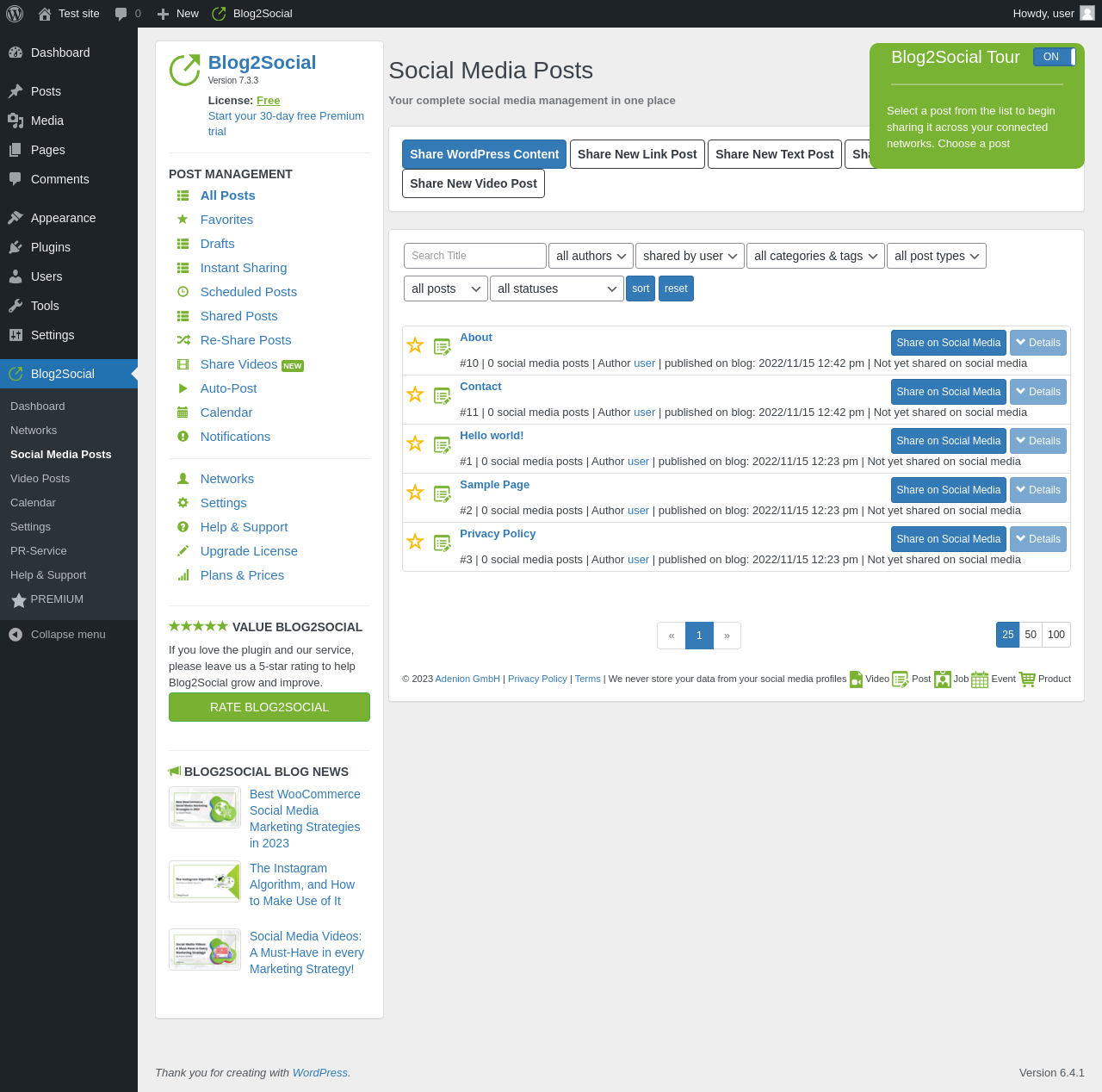Screen dimensions: 1102x1092
Task: Click the Notifications alert icon
Action: [x=183, y=437]
